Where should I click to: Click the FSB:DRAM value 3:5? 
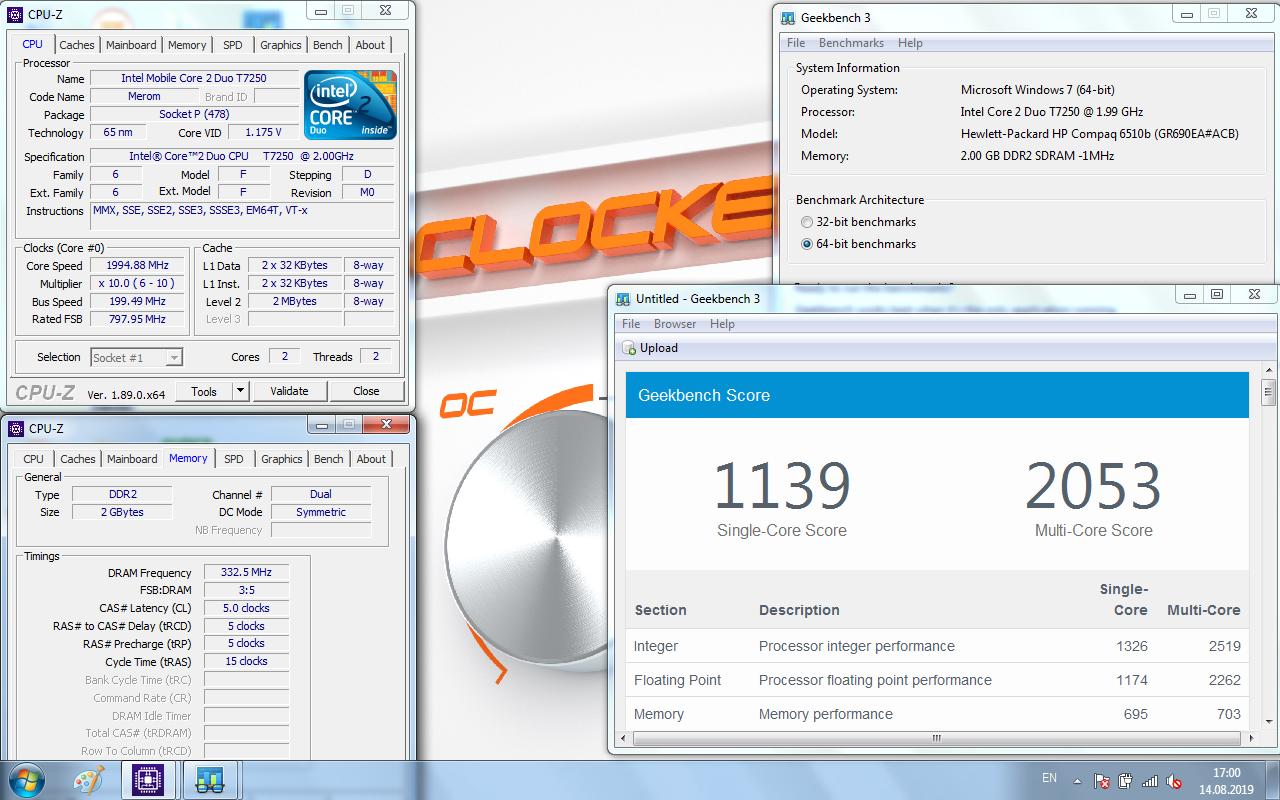click(246, 591)
